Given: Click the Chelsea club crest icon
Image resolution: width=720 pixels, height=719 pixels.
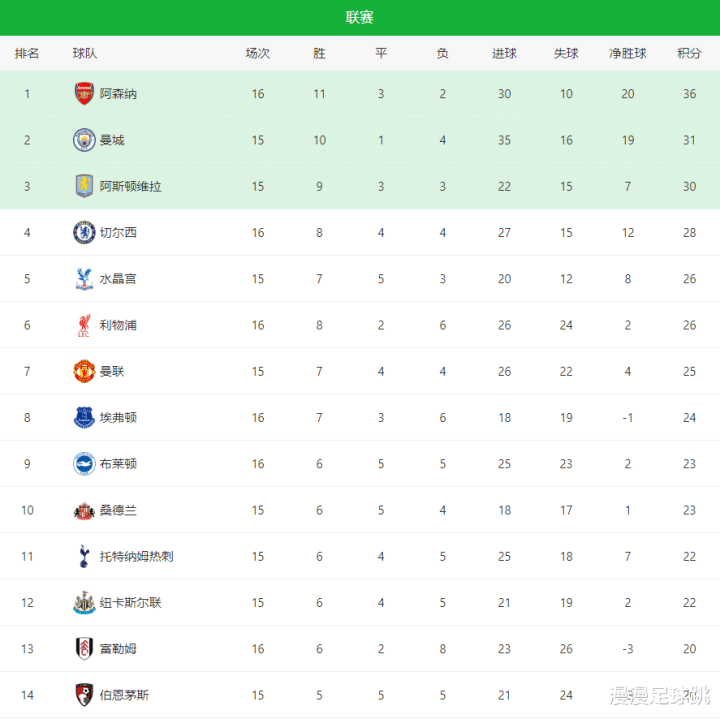Looking at the screenshot, I should (84, 233).
